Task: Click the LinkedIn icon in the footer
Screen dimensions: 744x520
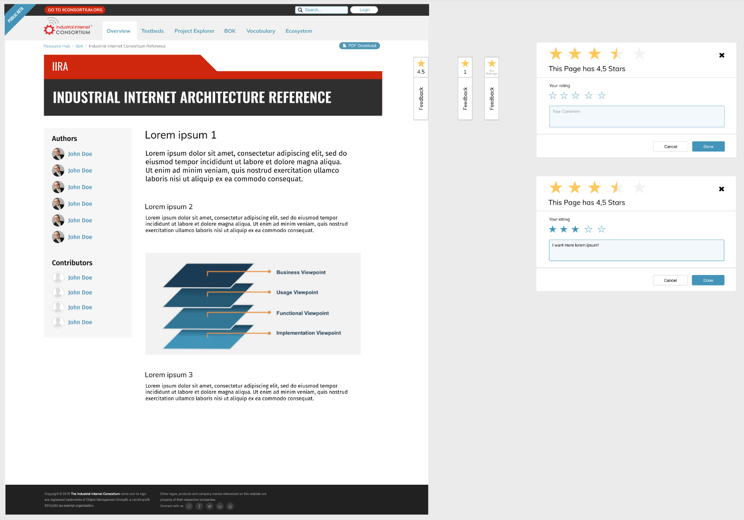Action: [x=220, y=506]
